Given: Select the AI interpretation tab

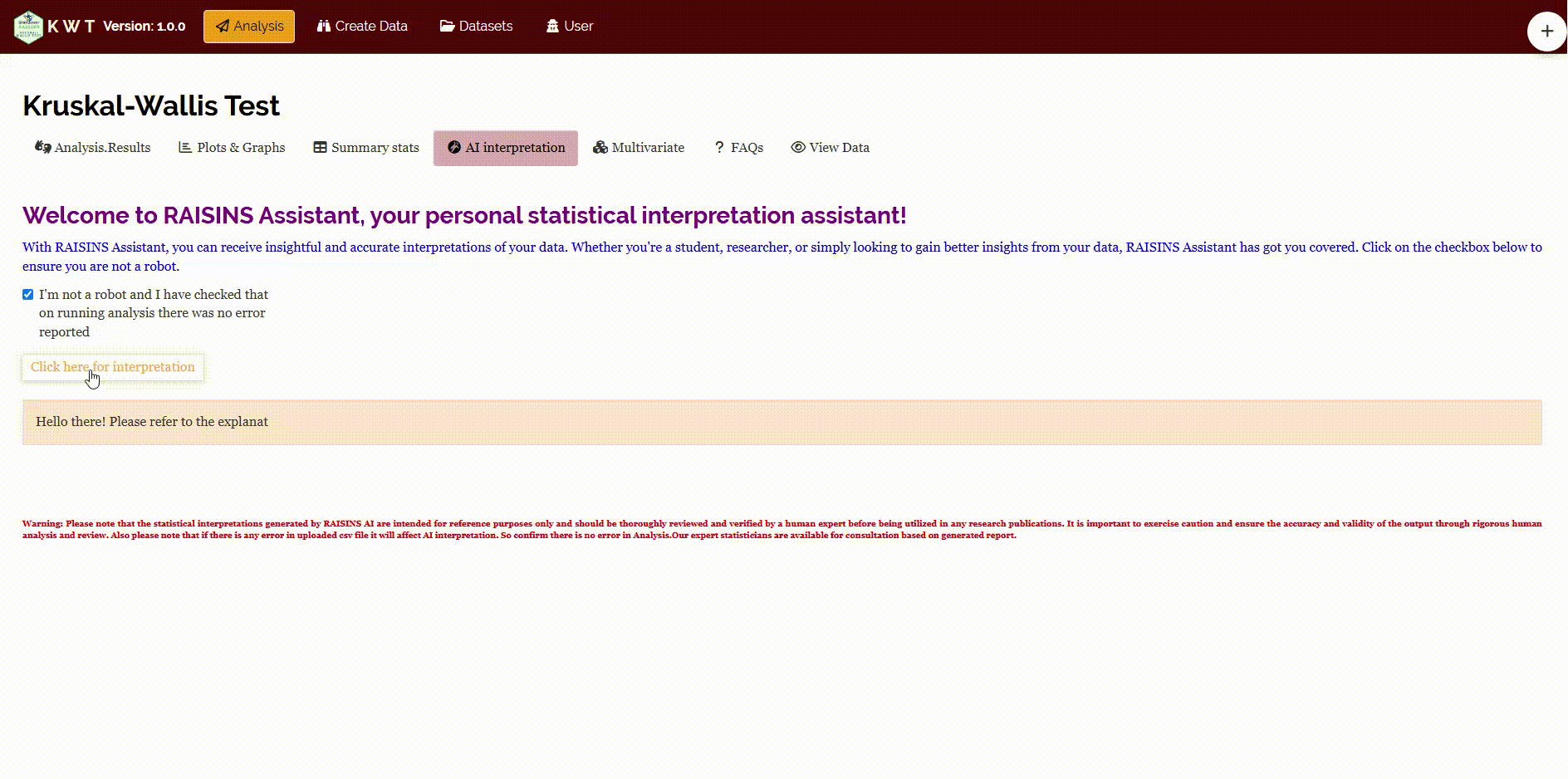Looking at the screenshot, I should point(506,148).
